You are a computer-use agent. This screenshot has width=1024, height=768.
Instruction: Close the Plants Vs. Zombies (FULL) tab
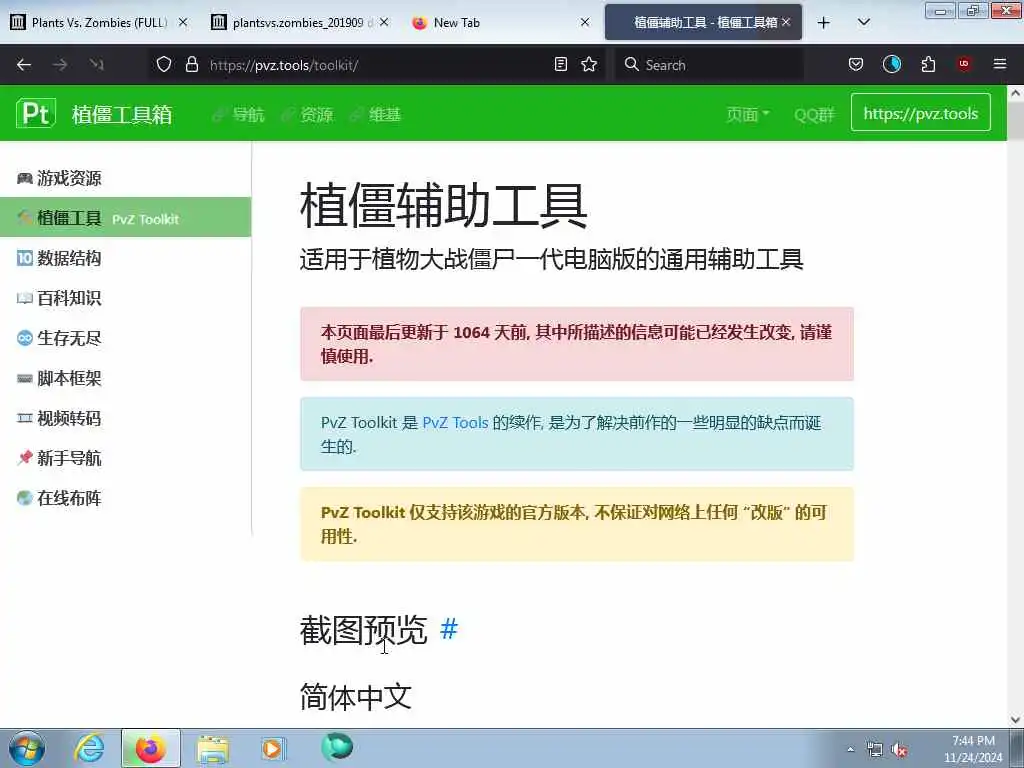tap(184, 23)
